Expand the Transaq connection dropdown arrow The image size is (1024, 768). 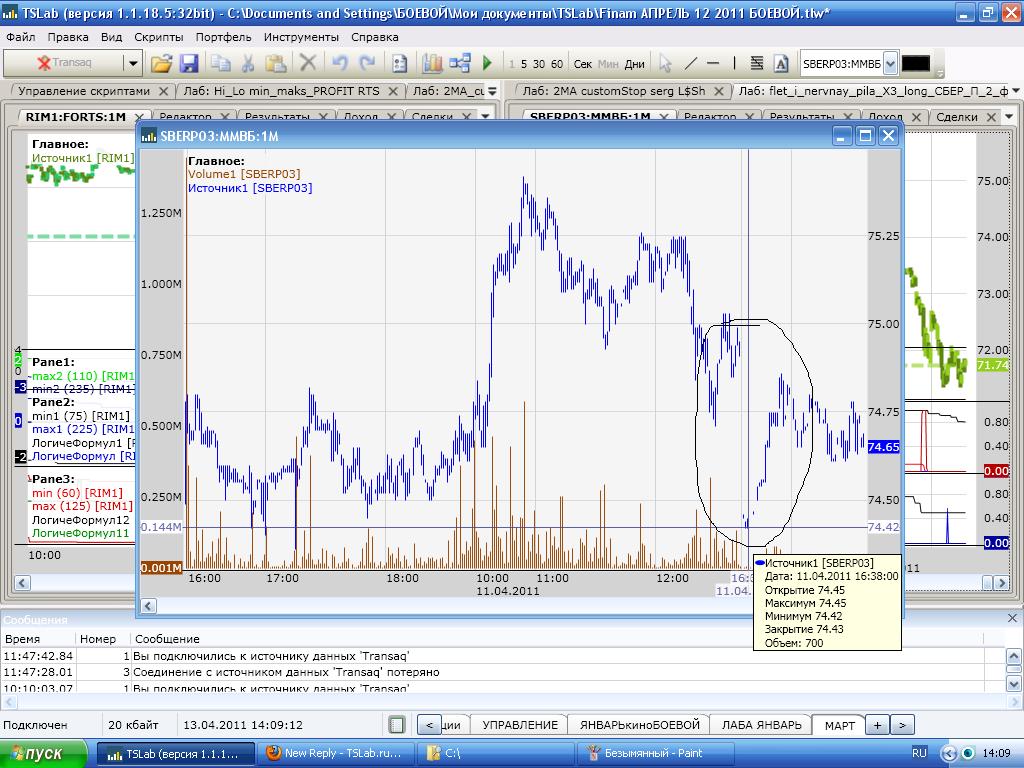point(132,63)
